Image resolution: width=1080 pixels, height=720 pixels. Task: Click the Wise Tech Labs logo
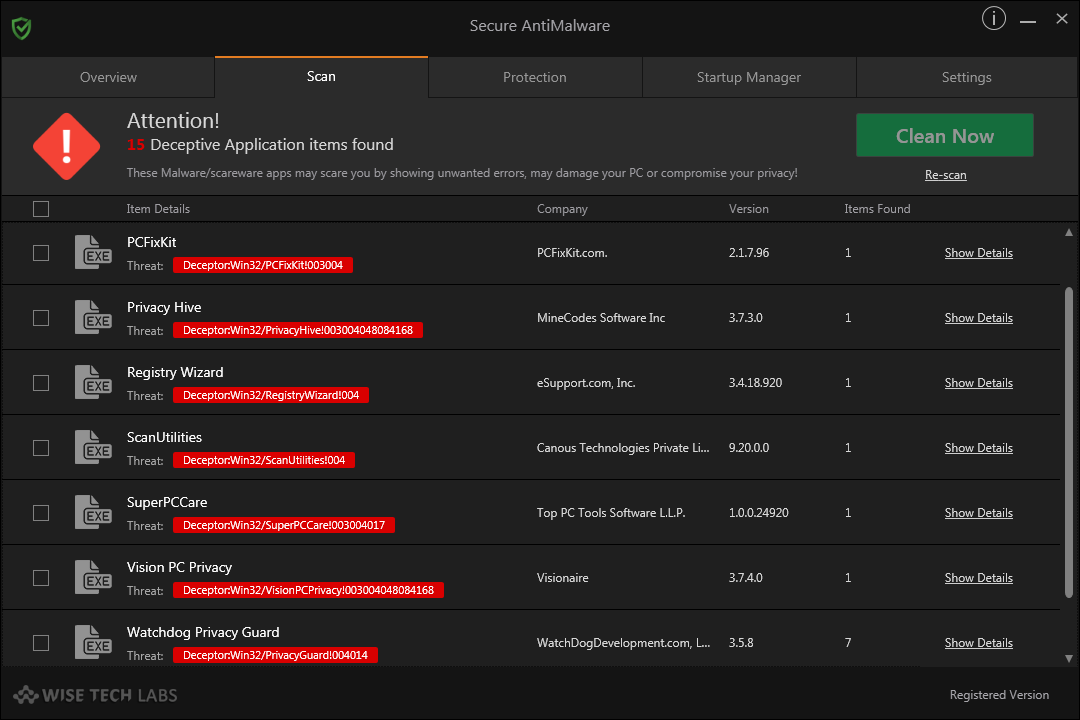point(95,695)
